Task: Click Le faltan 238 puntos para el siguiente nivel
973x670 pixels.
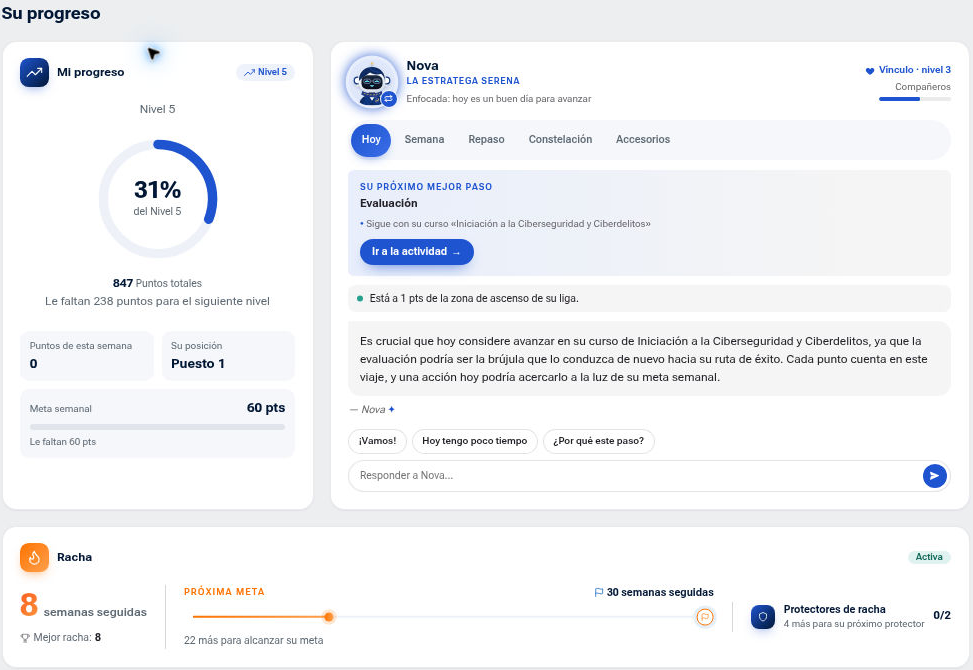Action: [157, 302]
